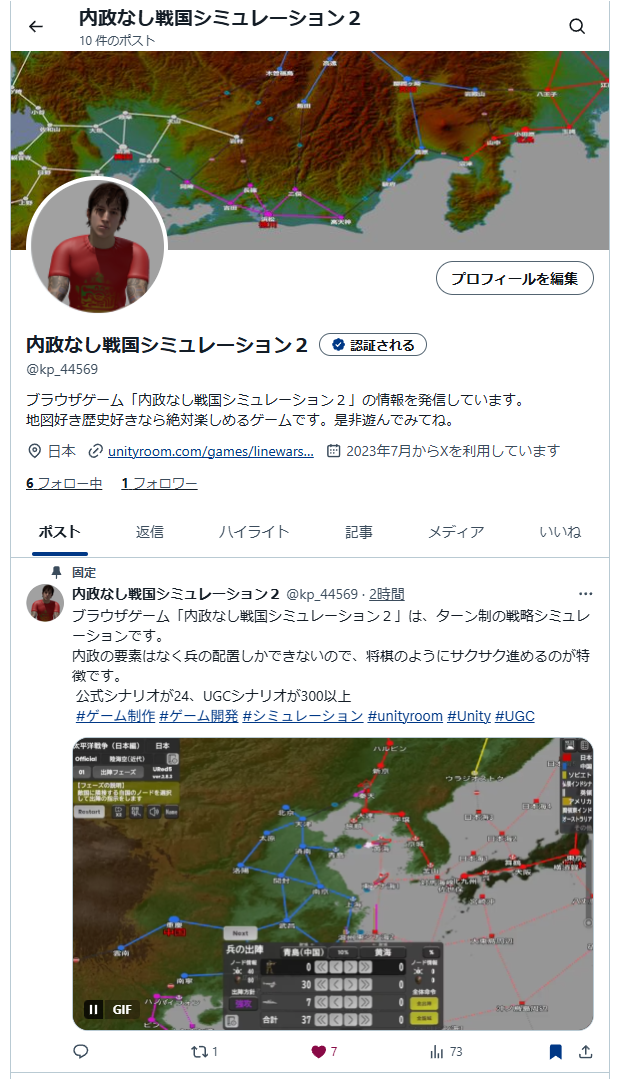The height and width of the screenshot is (1079, 617).
Task: Open the メディア tab
Action: (456, 532)
